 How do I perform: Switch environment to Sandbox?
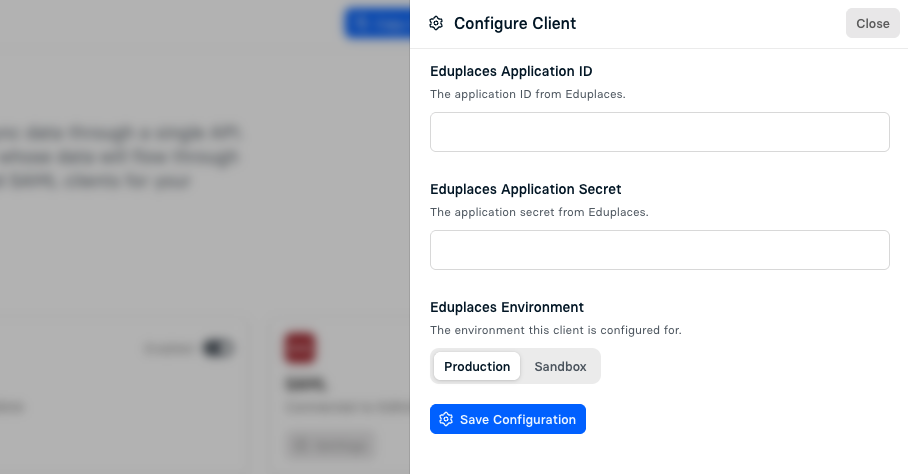[x=560, y=366]
